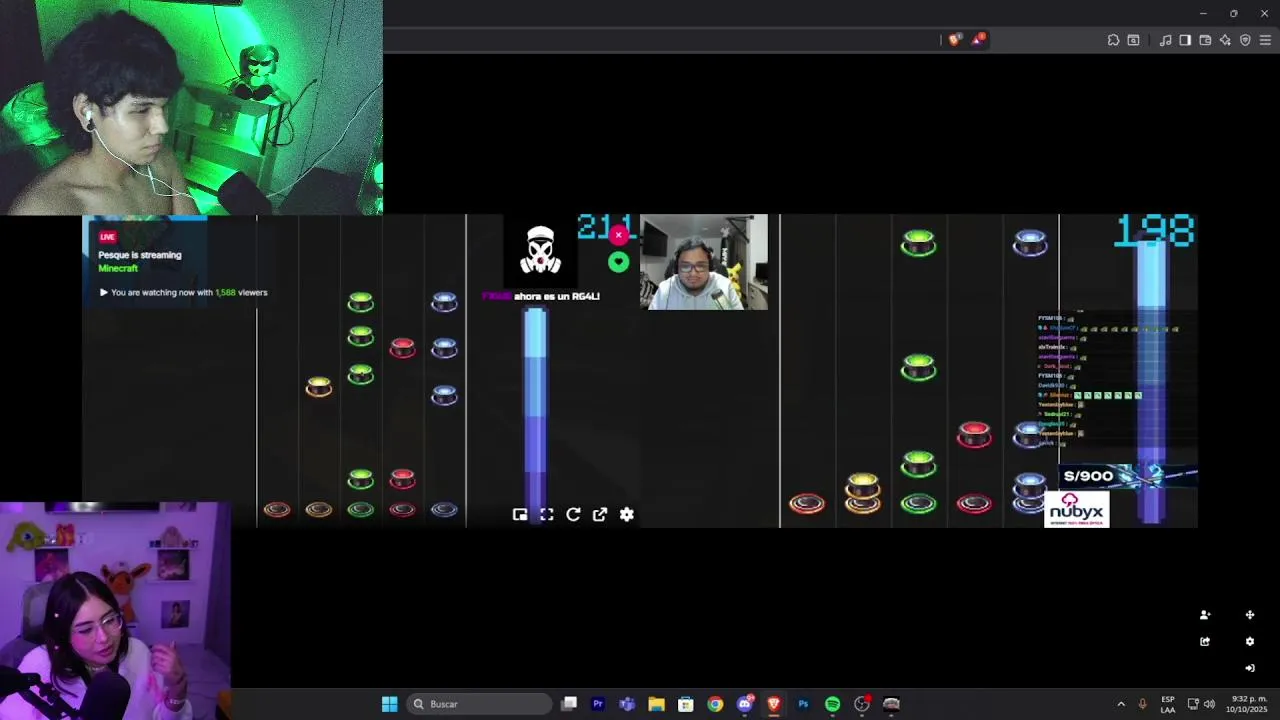Click the tab search window icon
Viewport: 1280px width, 720px height.
click(x=1133, y=40)
